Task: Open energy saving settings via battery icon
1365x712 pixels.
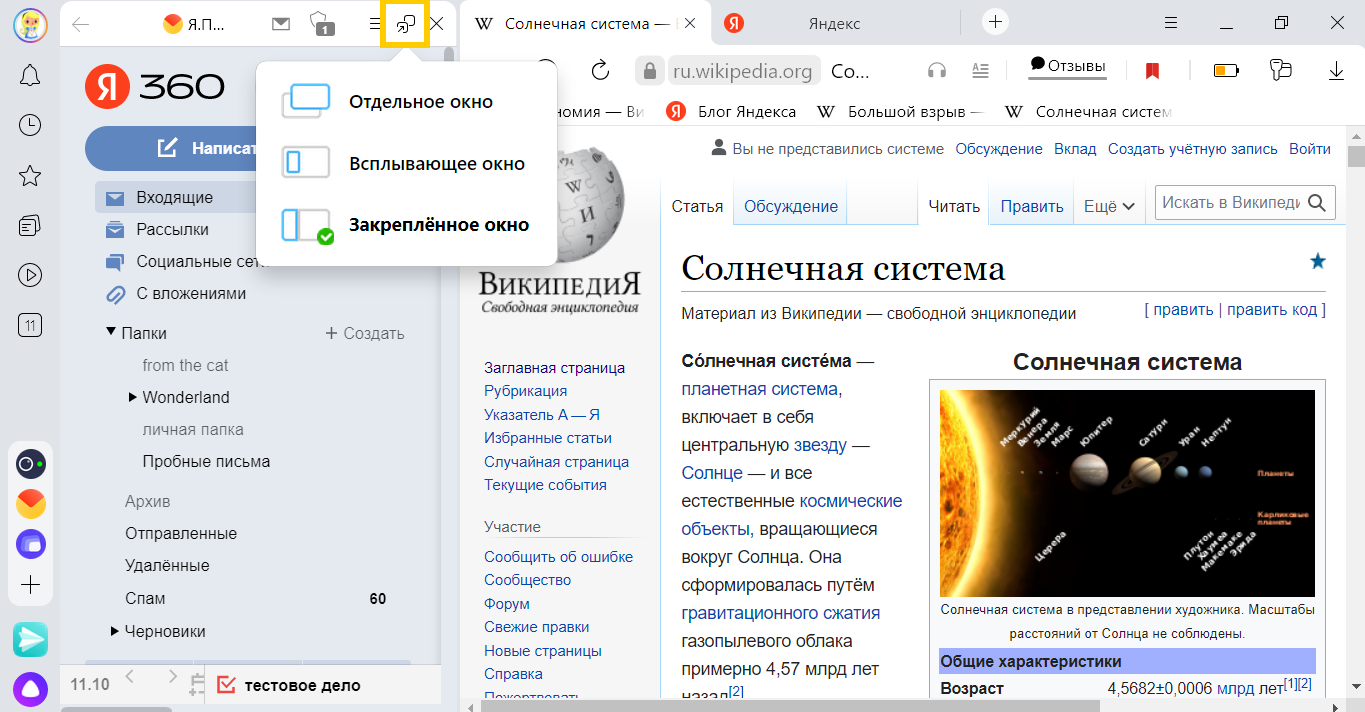Action: (x=1225, y=70)
